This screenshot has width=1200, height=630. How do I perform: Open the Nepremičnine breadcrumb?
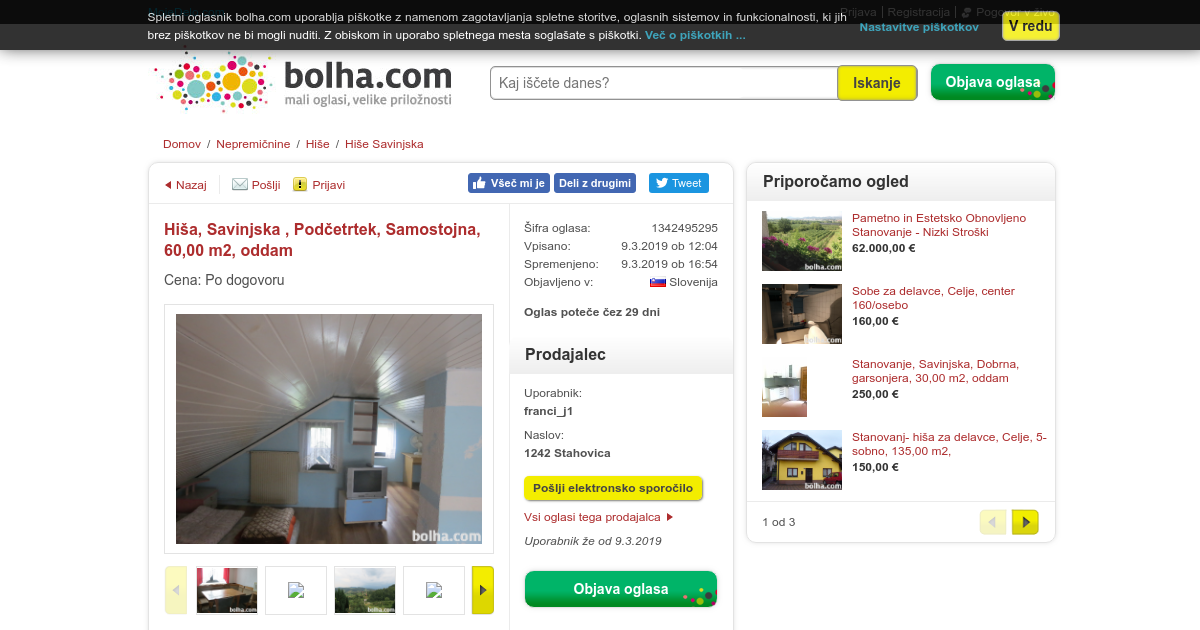click(x=254, y=144)
